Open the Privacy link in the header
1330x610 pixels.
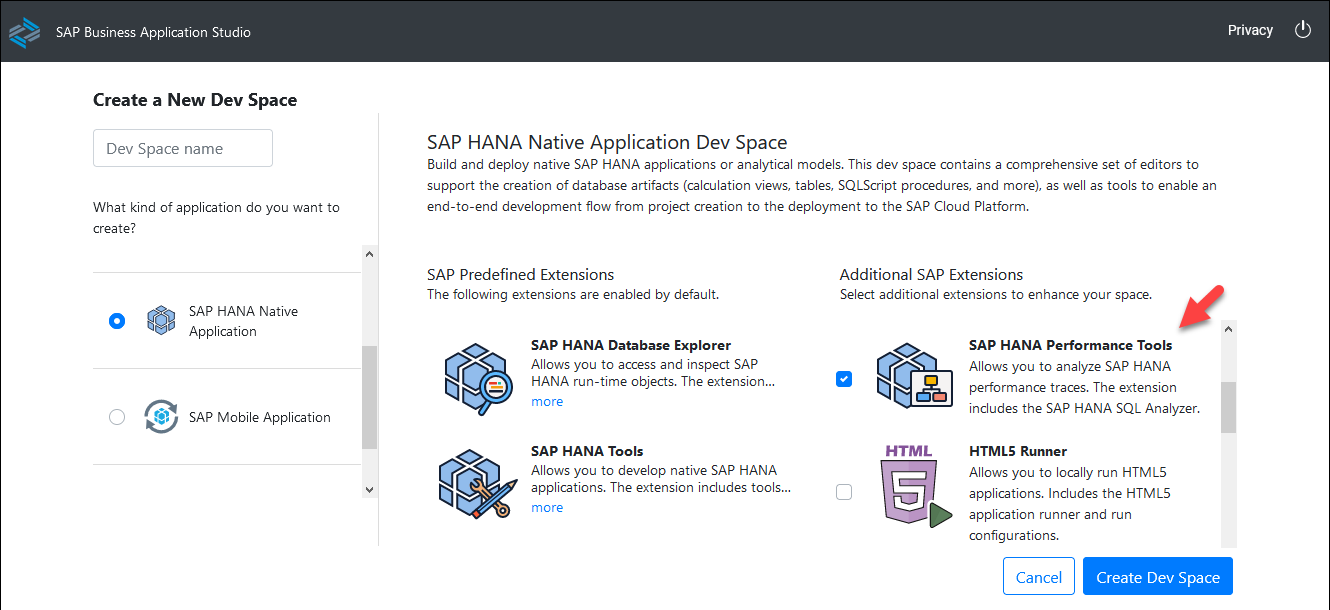click(x=1250, y=30)
